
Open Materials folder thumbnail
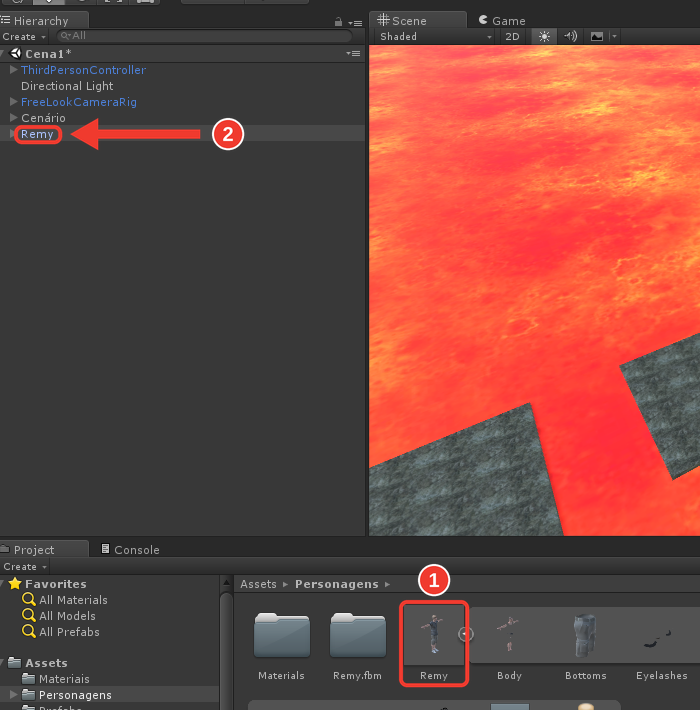282,635
